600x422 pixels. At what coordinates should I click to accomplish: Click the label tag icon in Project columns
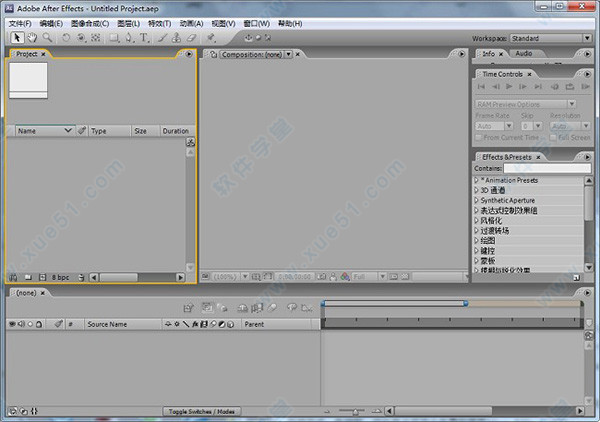[82, 130]
